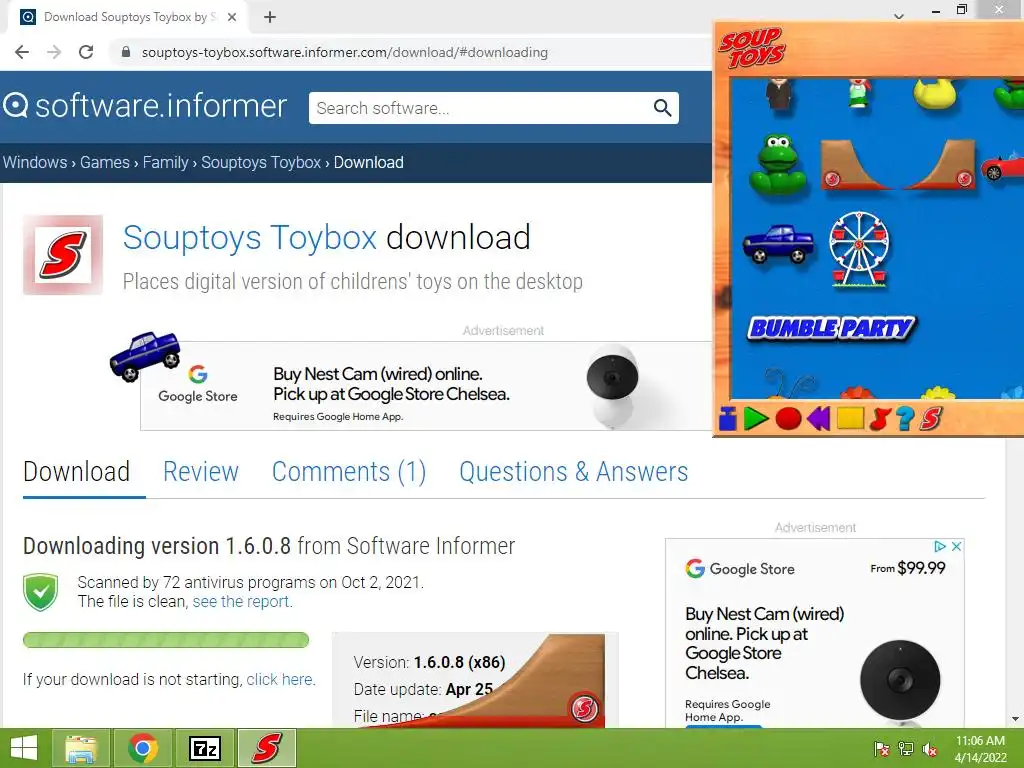The image size is (1024, 768).
Task: Open the 'see the report' link
Action: click(242, 601)
